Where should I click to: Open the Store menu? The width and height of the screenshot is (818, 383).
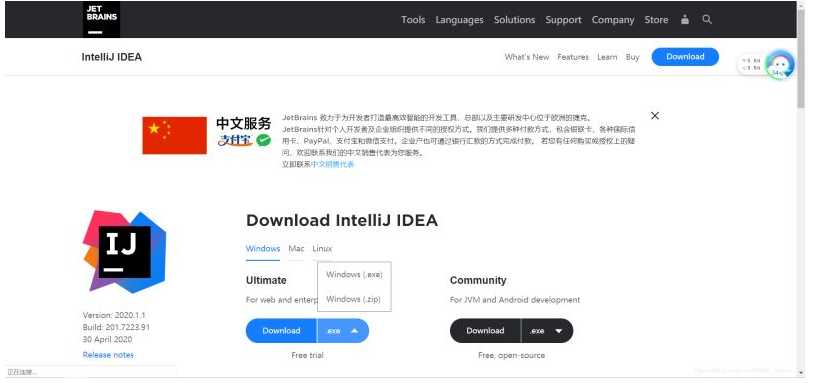[656, 20]
